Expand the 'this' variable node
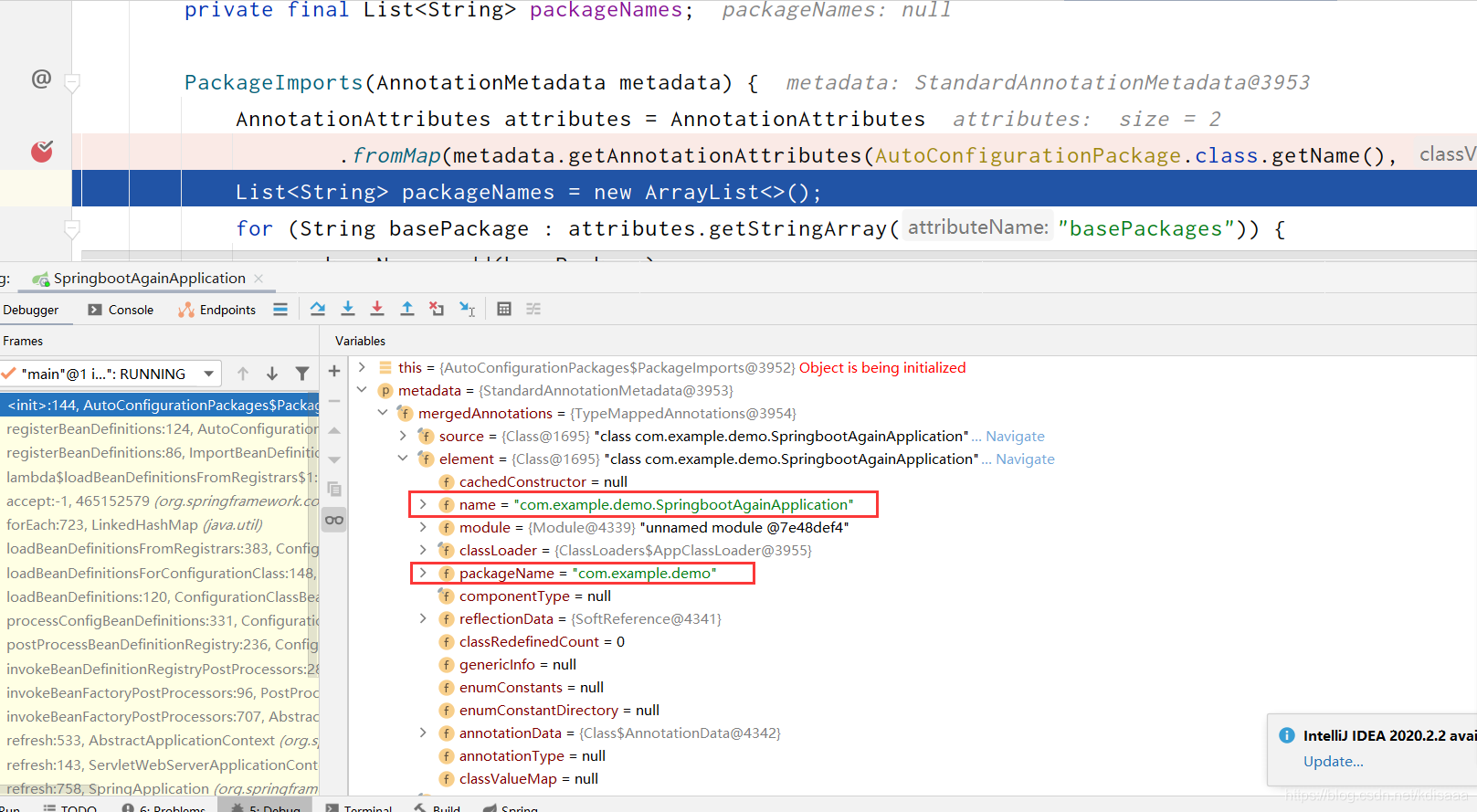1477x812 pixels. pyautogui.click(x=362, y=367)
